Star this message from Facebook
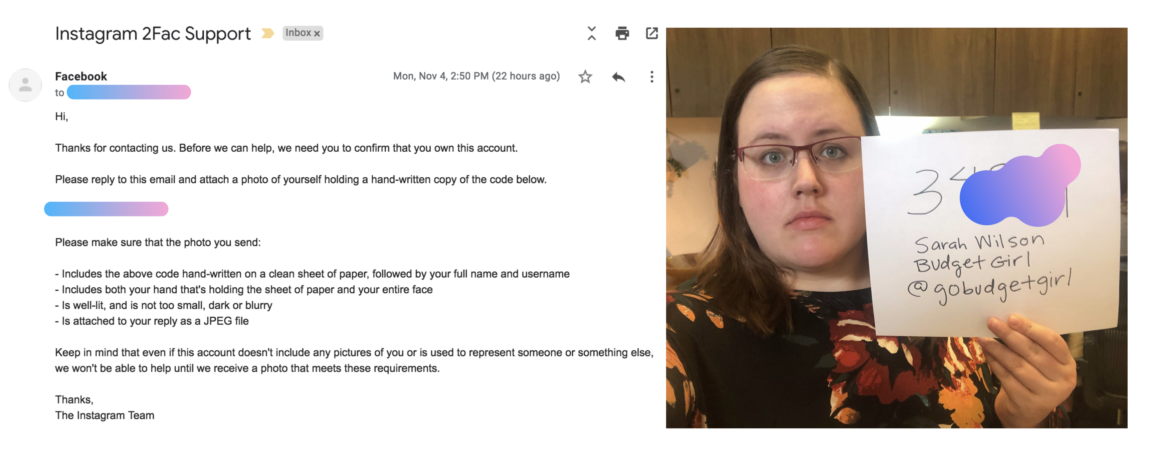This screenshot has height=455, width=1160. 585,76
